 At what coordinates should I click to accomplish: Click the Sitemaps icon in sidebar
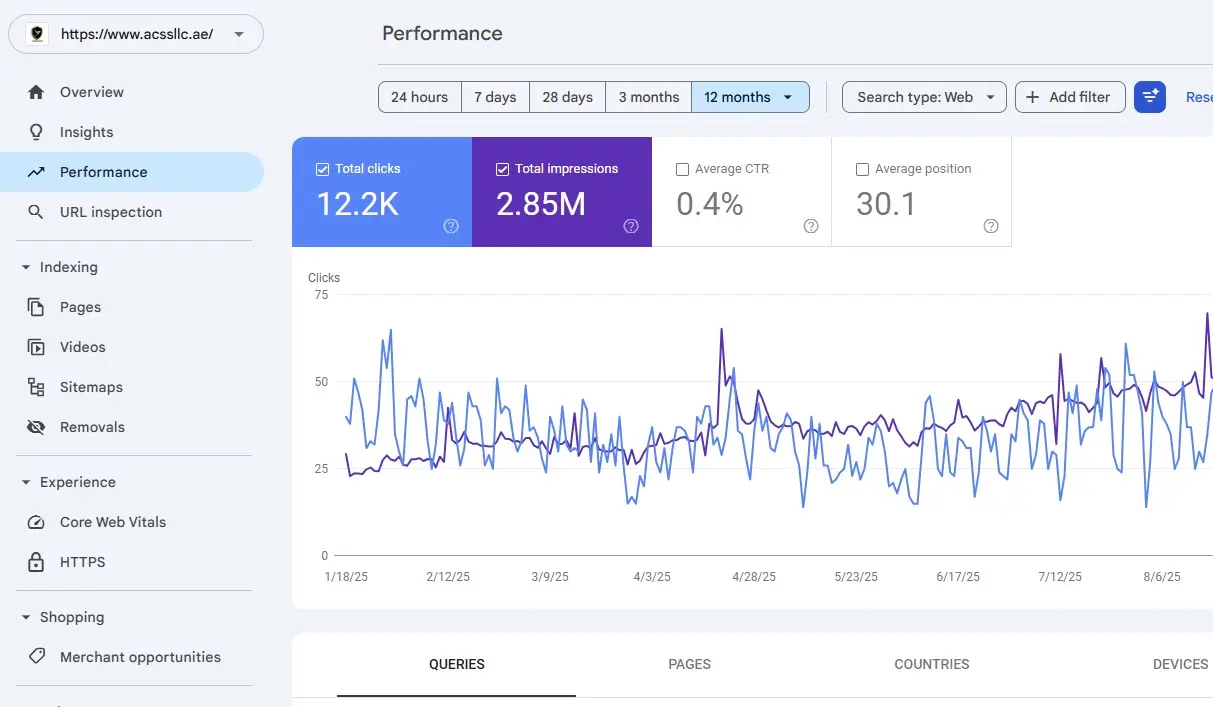[36, 387]
